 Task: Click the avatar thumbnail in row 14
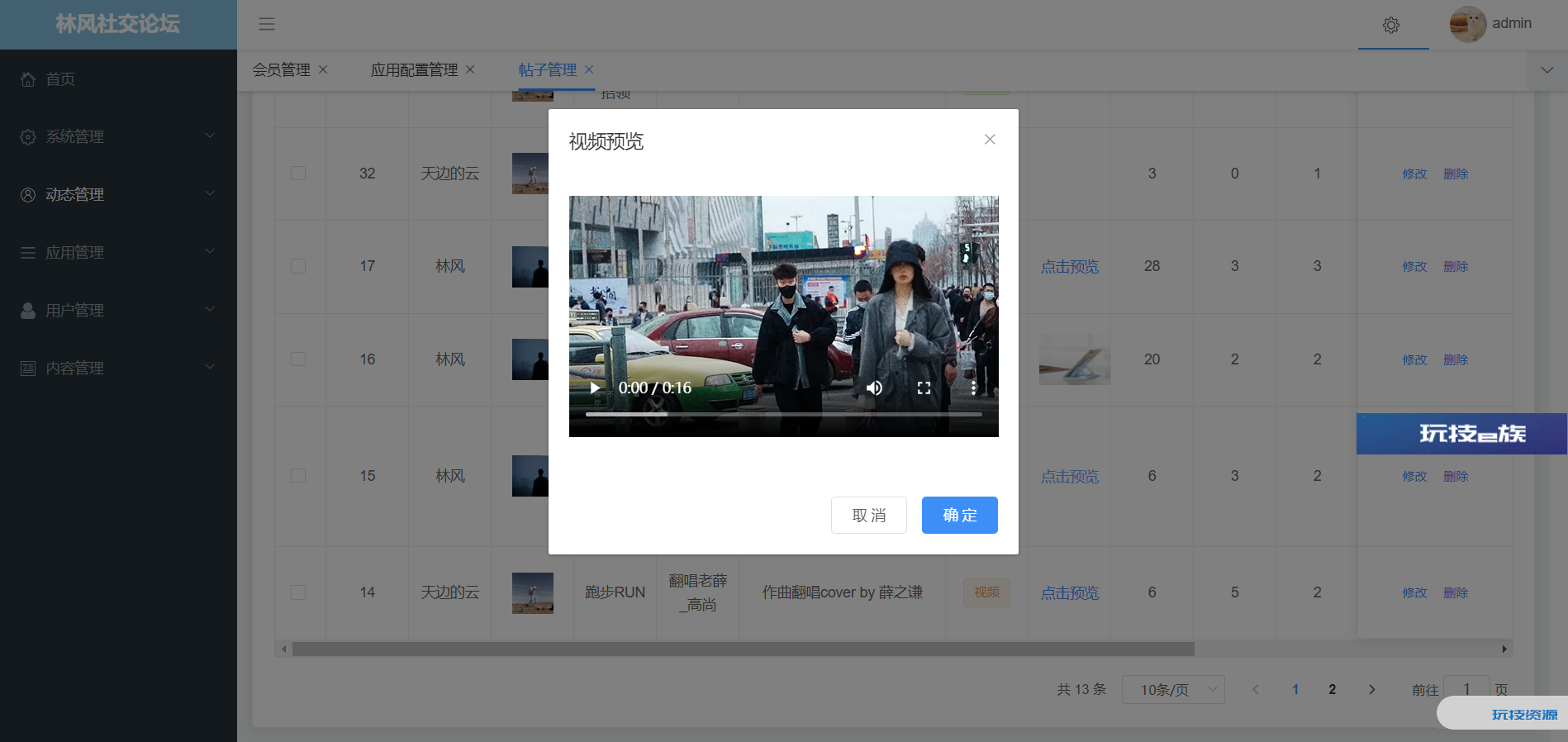(533, 593)
